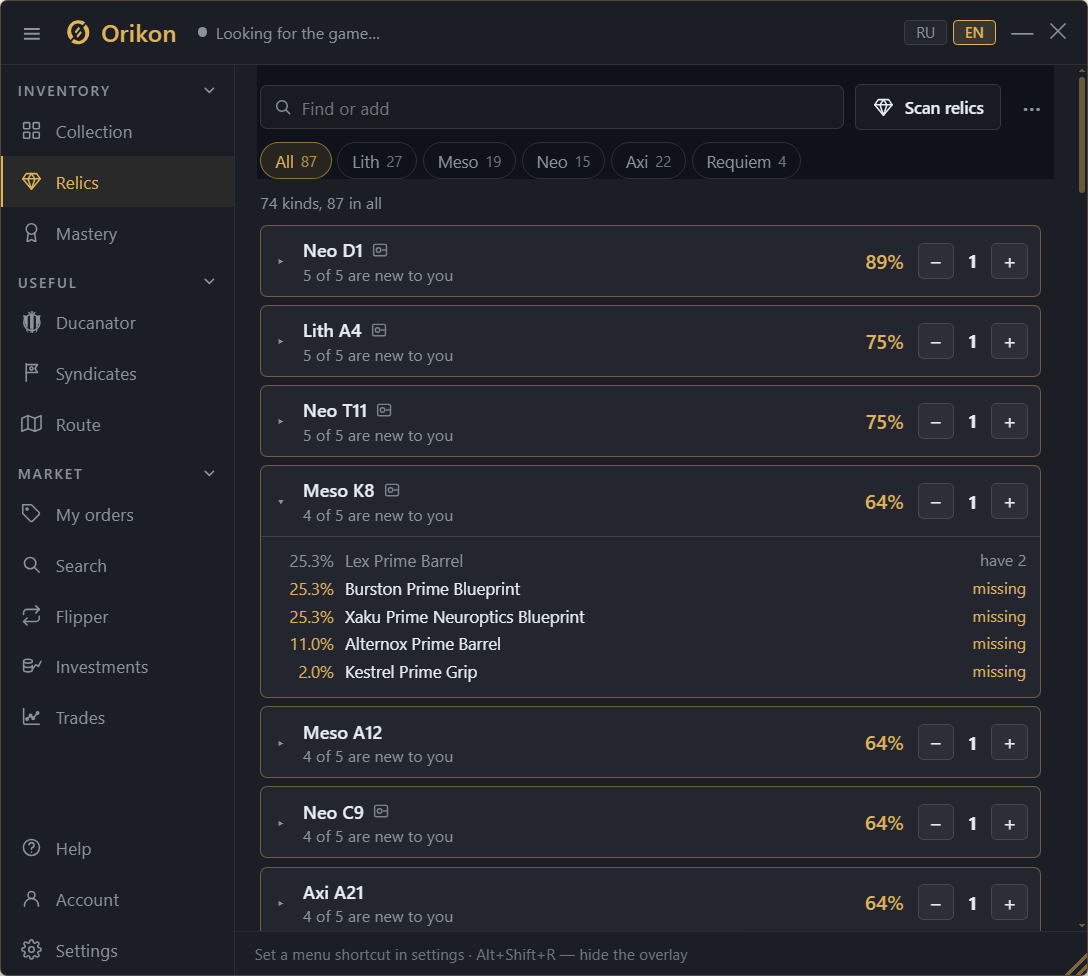The width and height of the screenshot is (1088, 976).
Task: Click the vertical scrollbar thumb
Action: point(1082,134)
